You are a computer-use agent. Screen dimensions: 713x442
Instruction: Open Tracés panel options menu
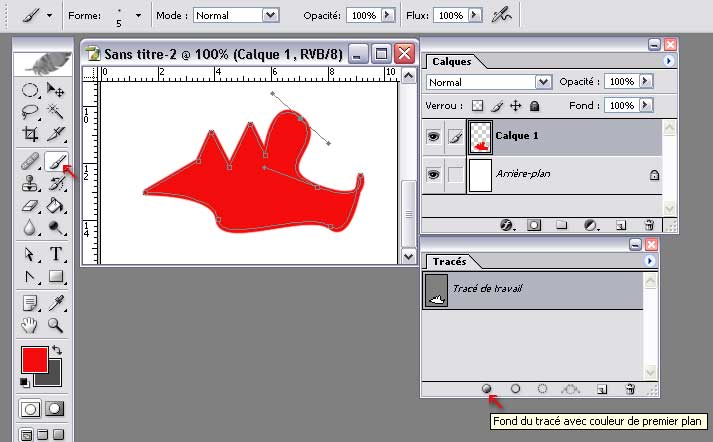click(649, 261)
